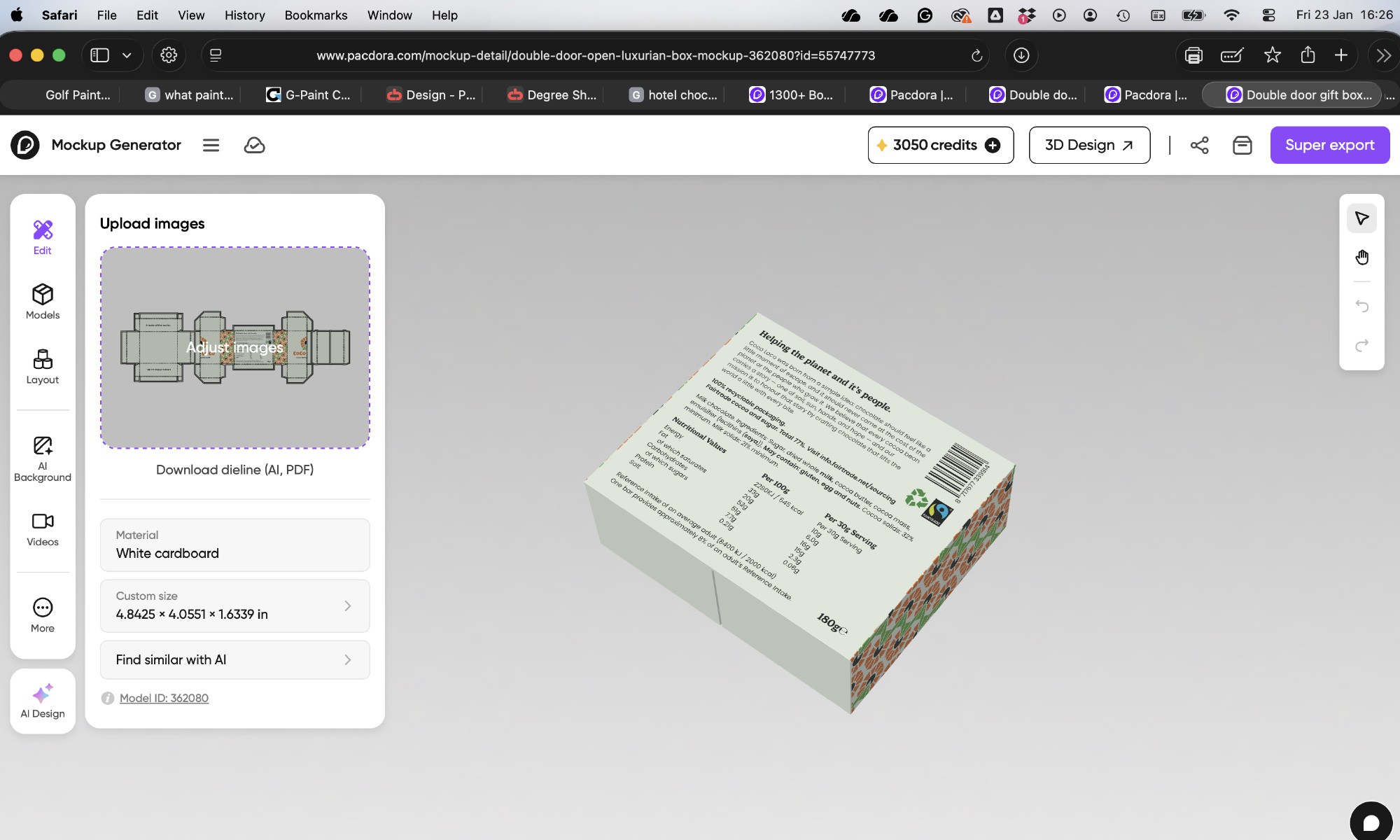The height and width of the screenshot is (840, 1400).
Task: Switch to the Degree Sh... tab
Action: tap(552, 94)
